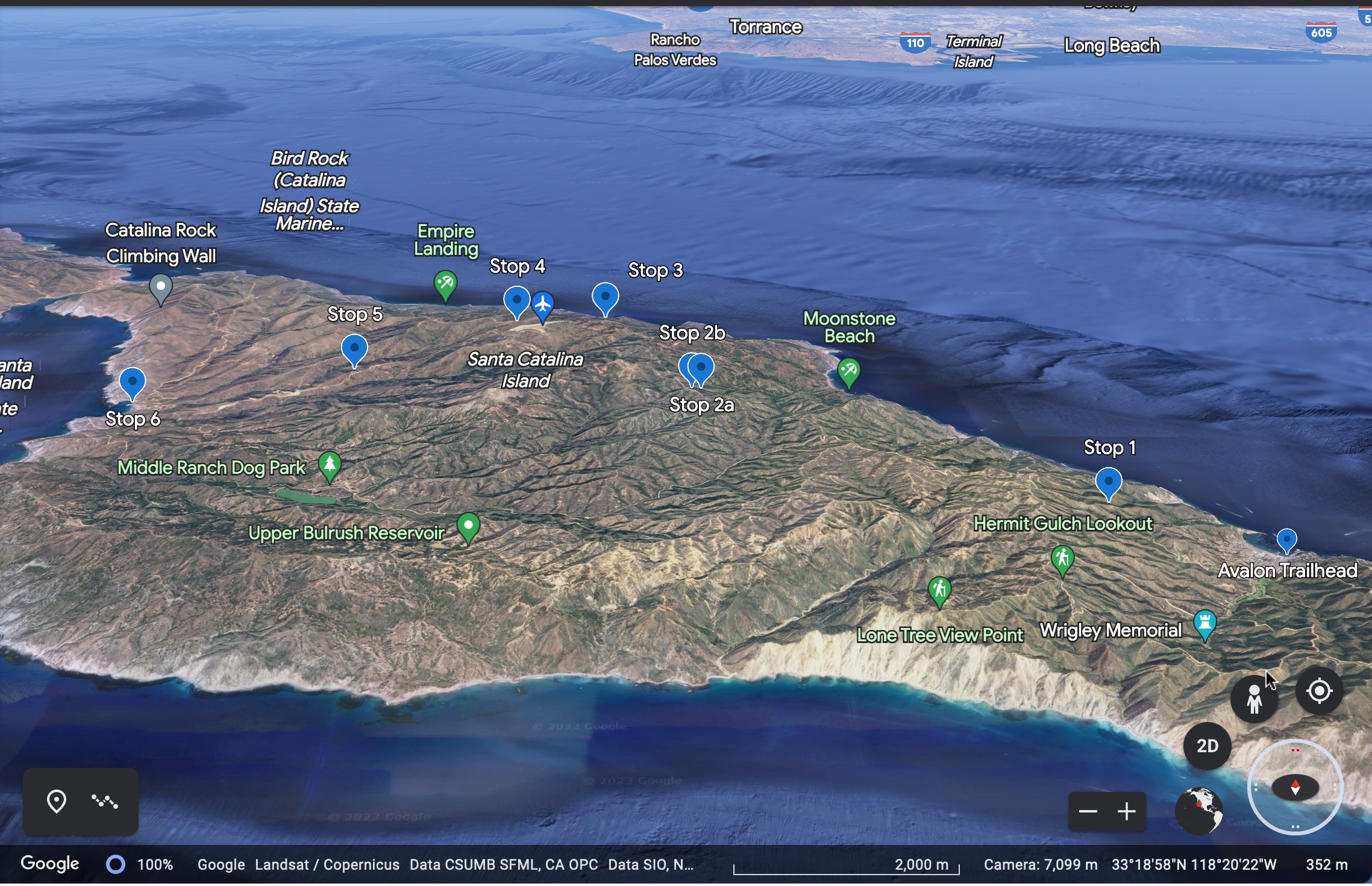The width and height of the screenshot is (1372, 886).
Task: Select the draw path tool
Action: coord(104,802)
